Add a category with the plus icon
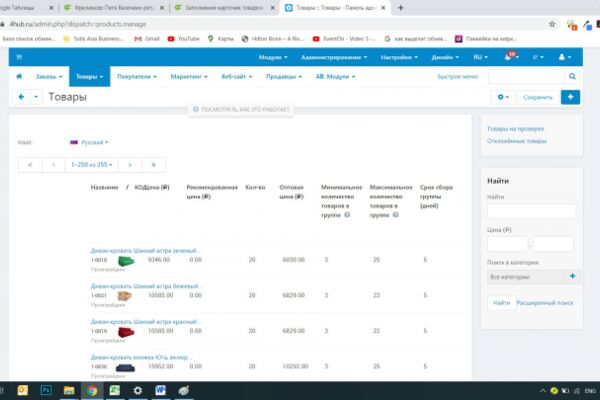Viewport: 600px width, 400px height. point(572,276)
